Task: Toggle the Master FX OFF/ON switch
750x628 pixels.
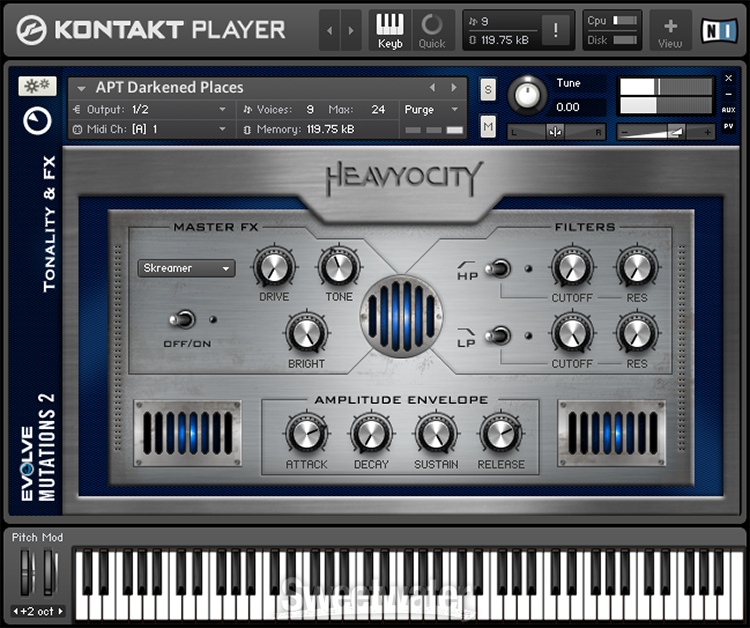Action: click(183, 320)
